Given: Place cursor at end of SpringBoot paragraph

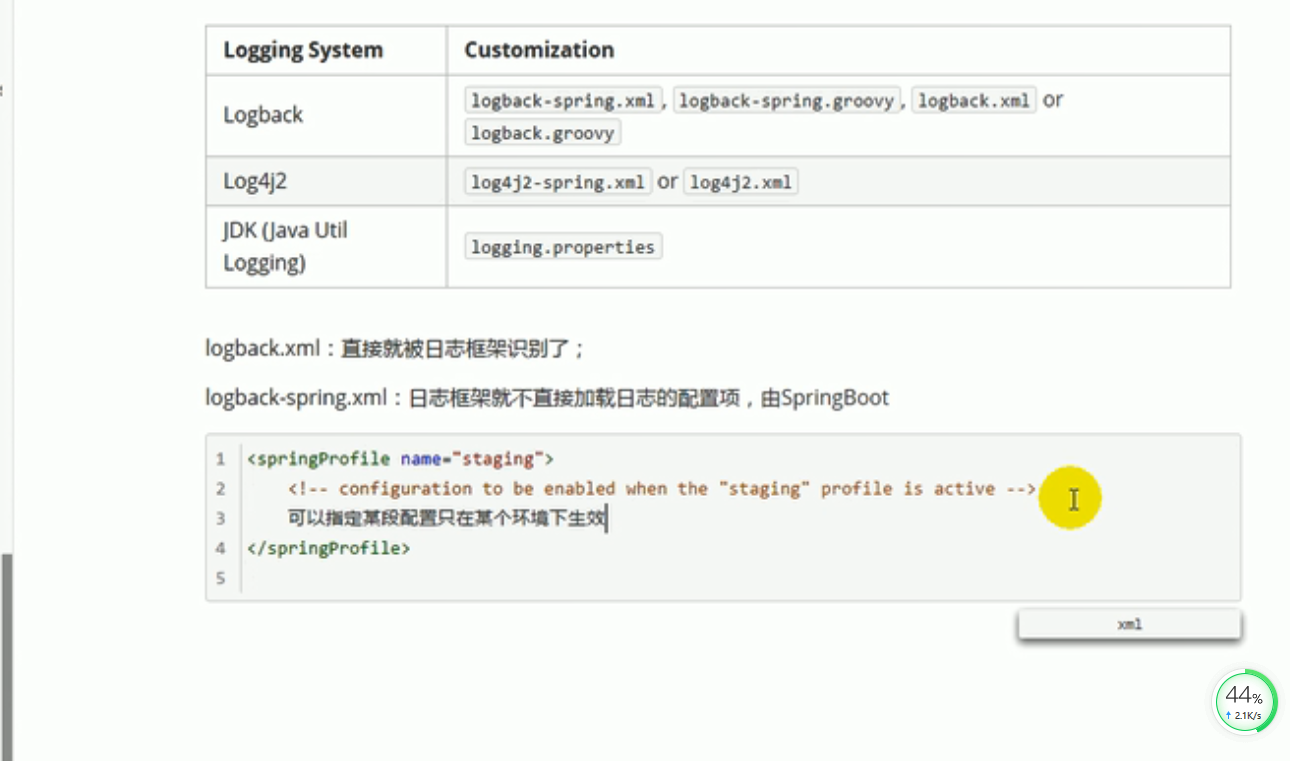Looking at the screenshot, I should pos(889,398).
